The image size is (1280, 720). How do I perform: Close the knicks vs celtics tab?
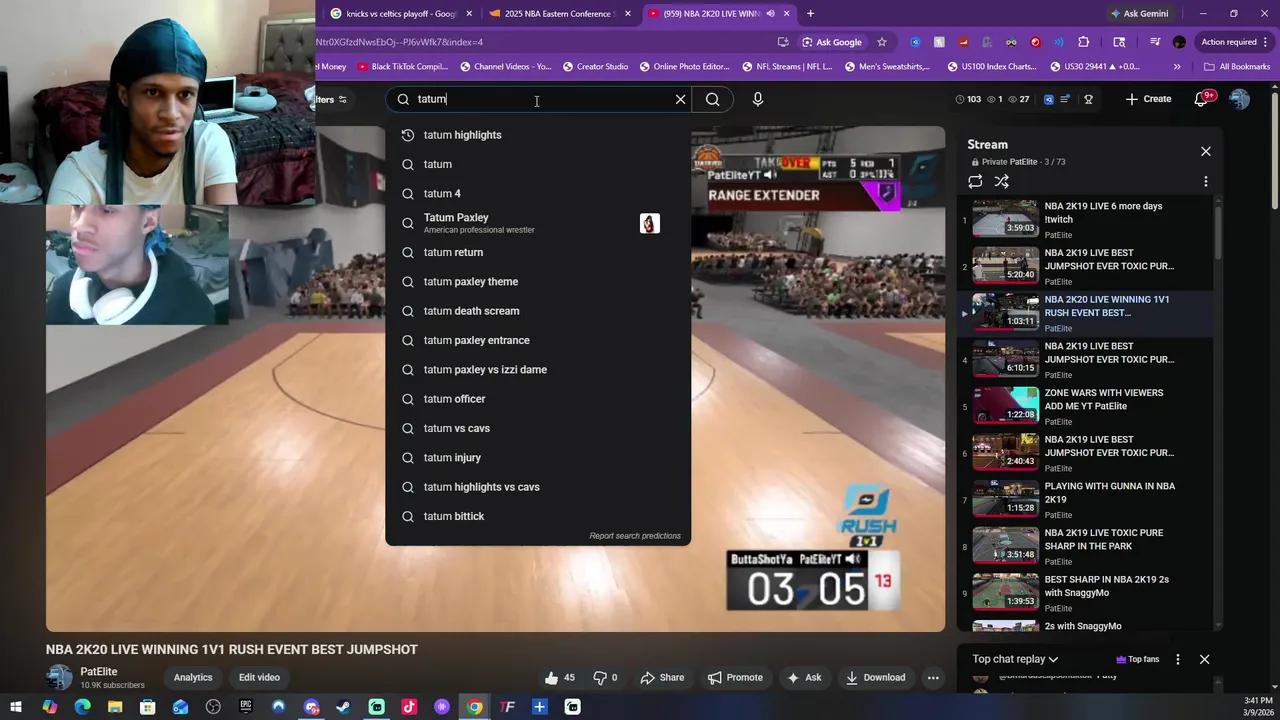[469, 14]
